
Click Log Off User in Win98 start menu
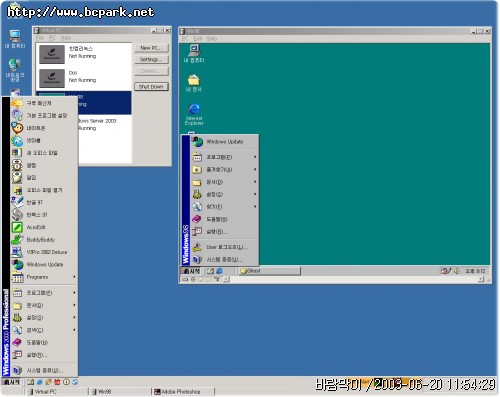pos(224,247)
